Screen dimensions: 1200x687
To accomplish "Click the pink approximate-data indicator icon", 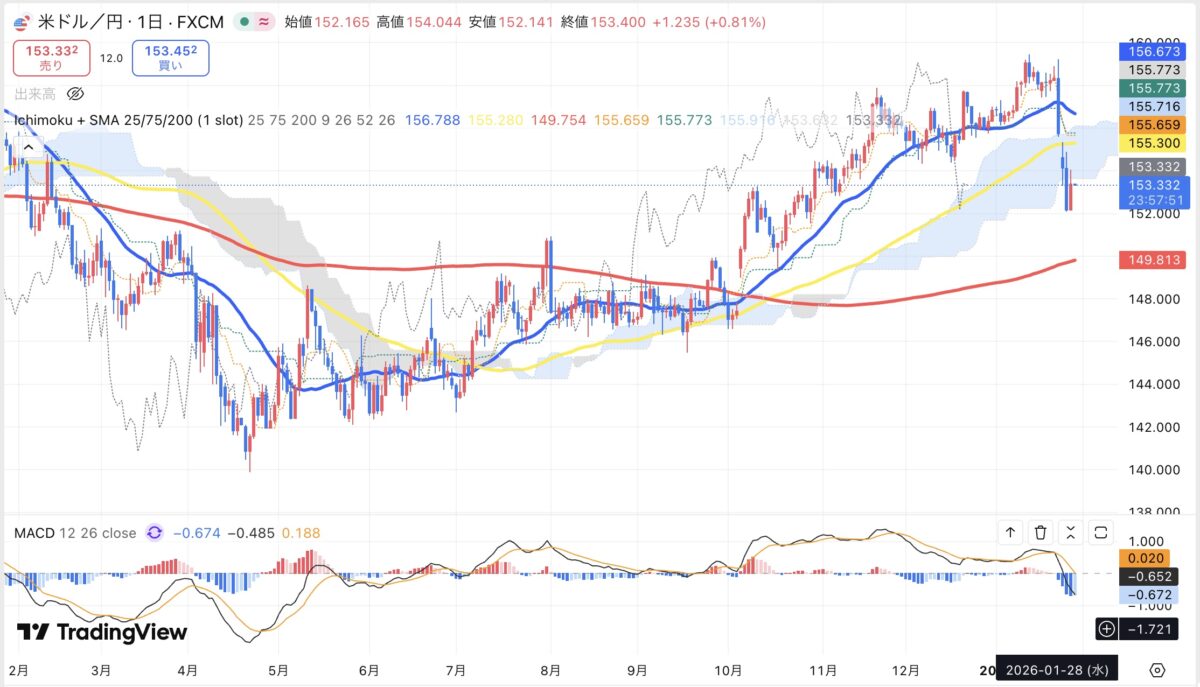I will click(265, 22).
